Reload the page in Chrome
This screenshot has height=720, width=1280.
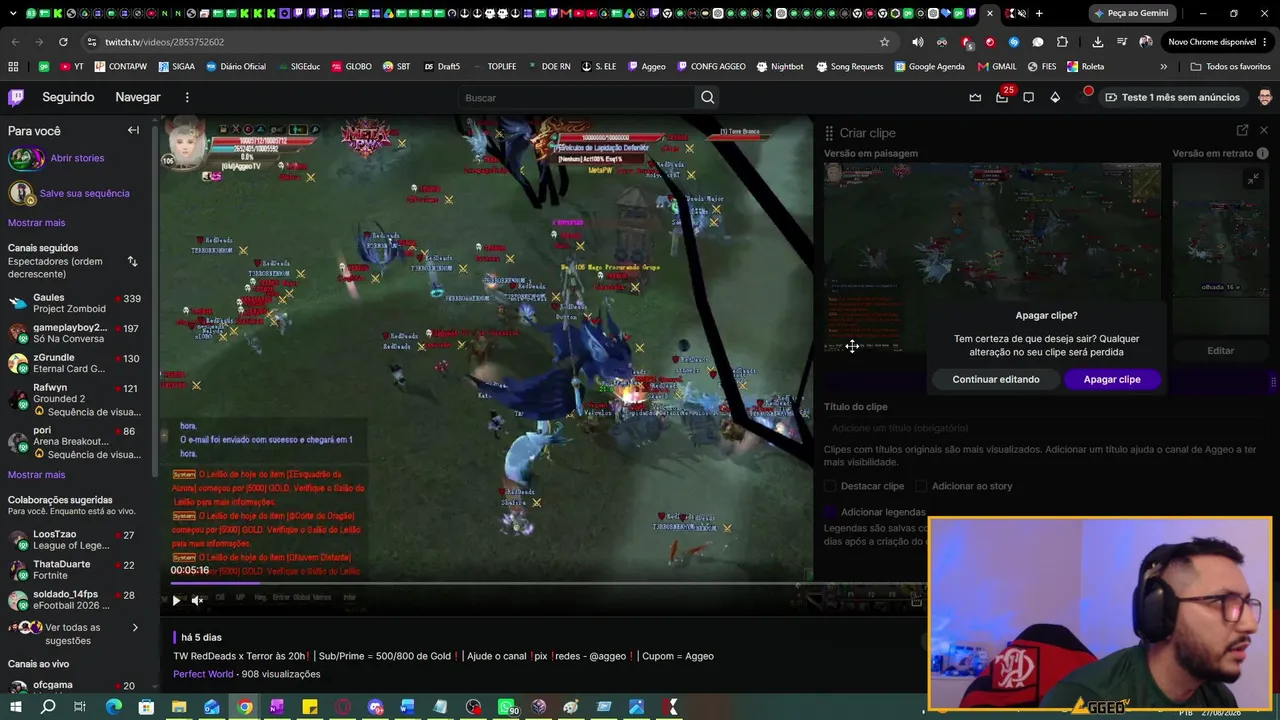tap(63, 42)
